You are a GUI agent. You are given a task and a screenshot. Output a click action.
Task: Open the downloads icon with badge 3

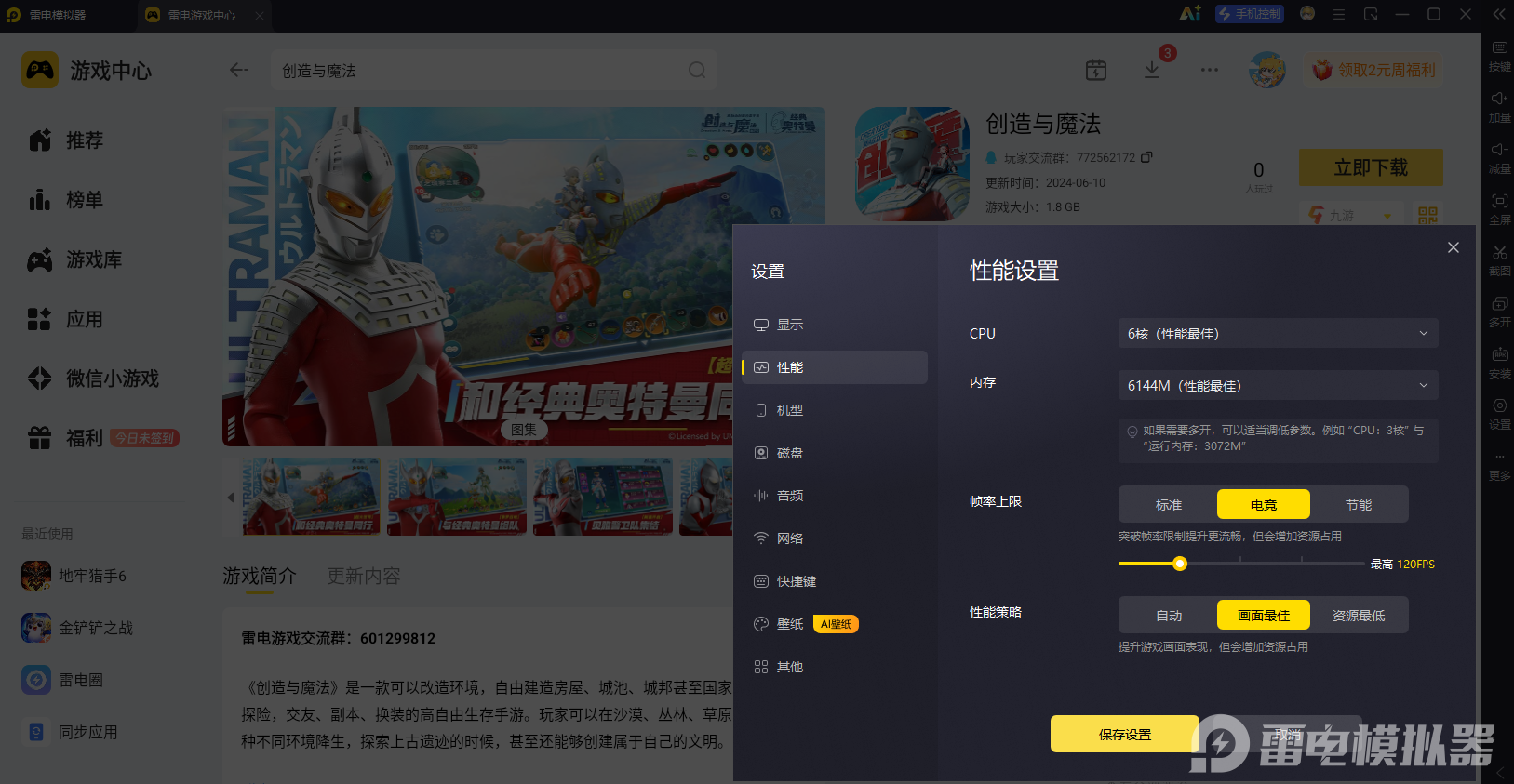(1152, 70)
